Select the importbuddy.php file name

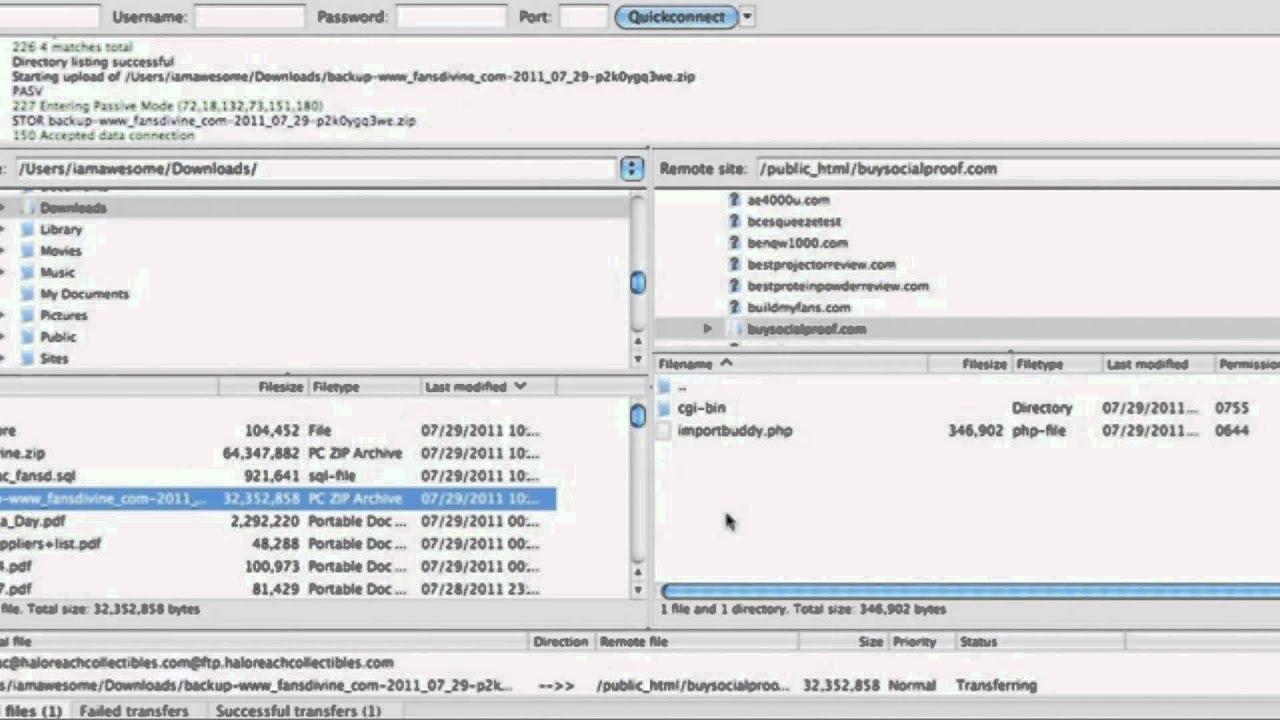pos(735,431)
